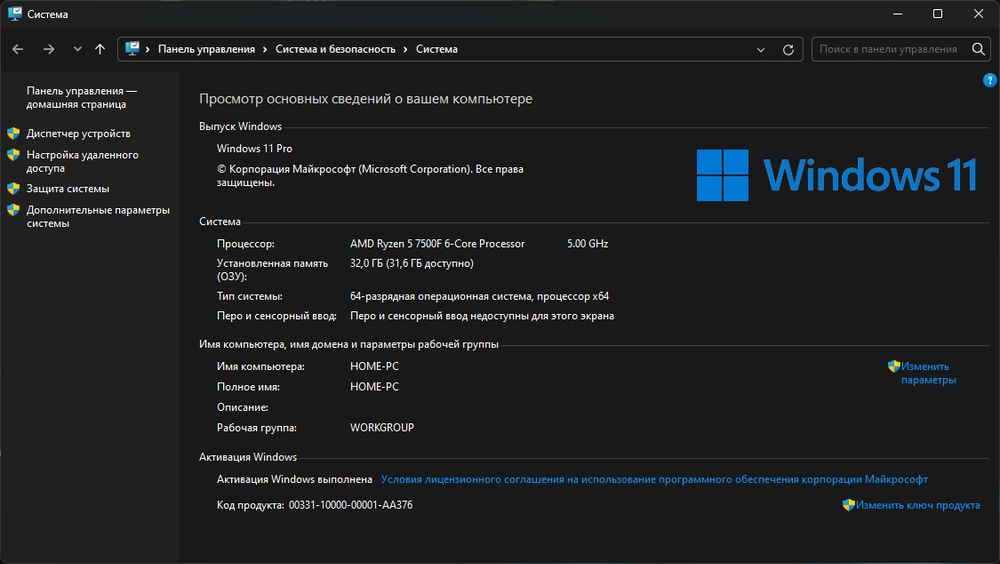The height and width of the screenshot is (564, 1000).
Task: Open Система и безопасность breadcrumb
Action: (x=335, y=49)
